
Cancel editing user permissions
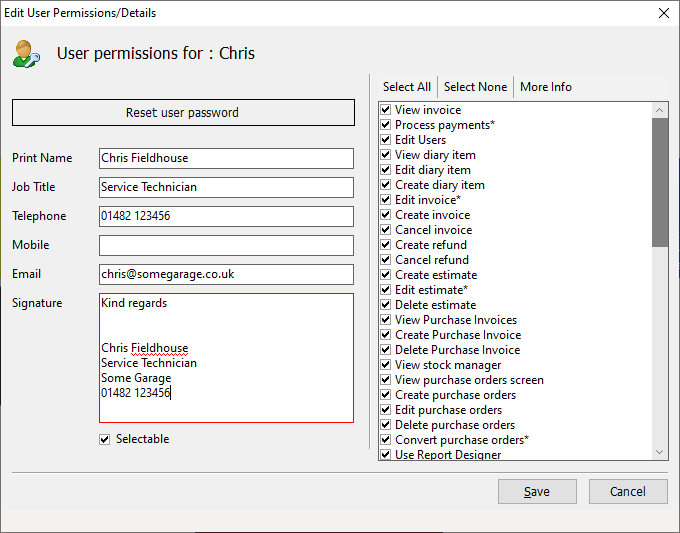(x=628, y=491)
